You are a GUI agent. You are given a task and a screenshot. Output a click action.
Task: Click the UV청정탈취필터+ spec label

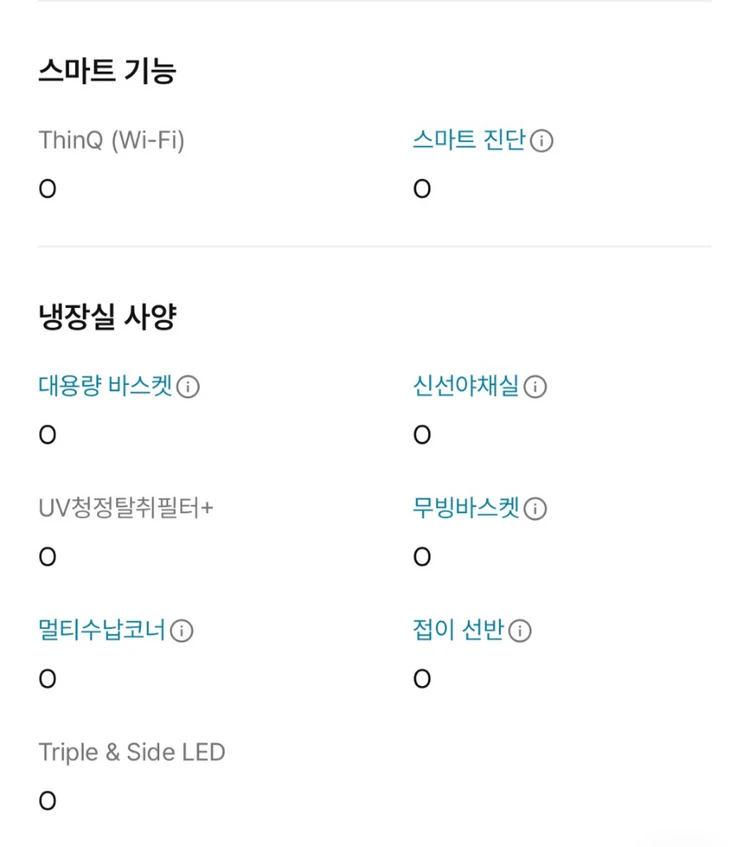(126, 508)
